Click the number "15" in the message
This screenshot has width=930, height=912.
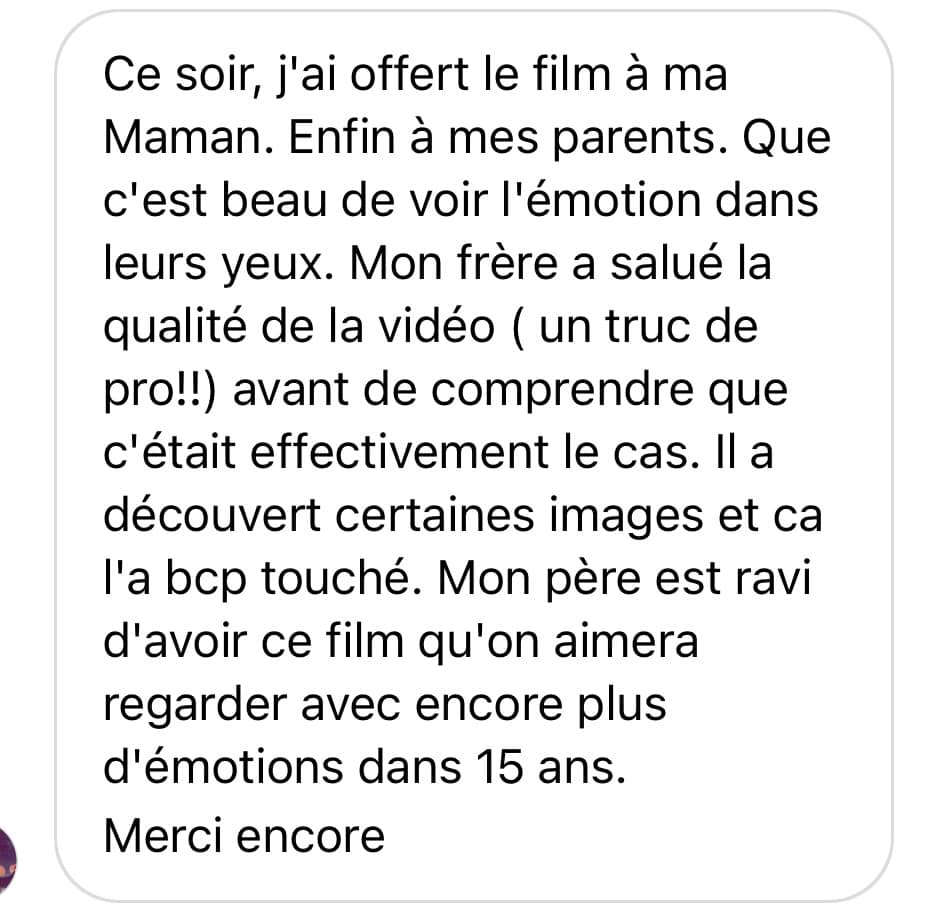pyautogui.click(x=499, y=767)
